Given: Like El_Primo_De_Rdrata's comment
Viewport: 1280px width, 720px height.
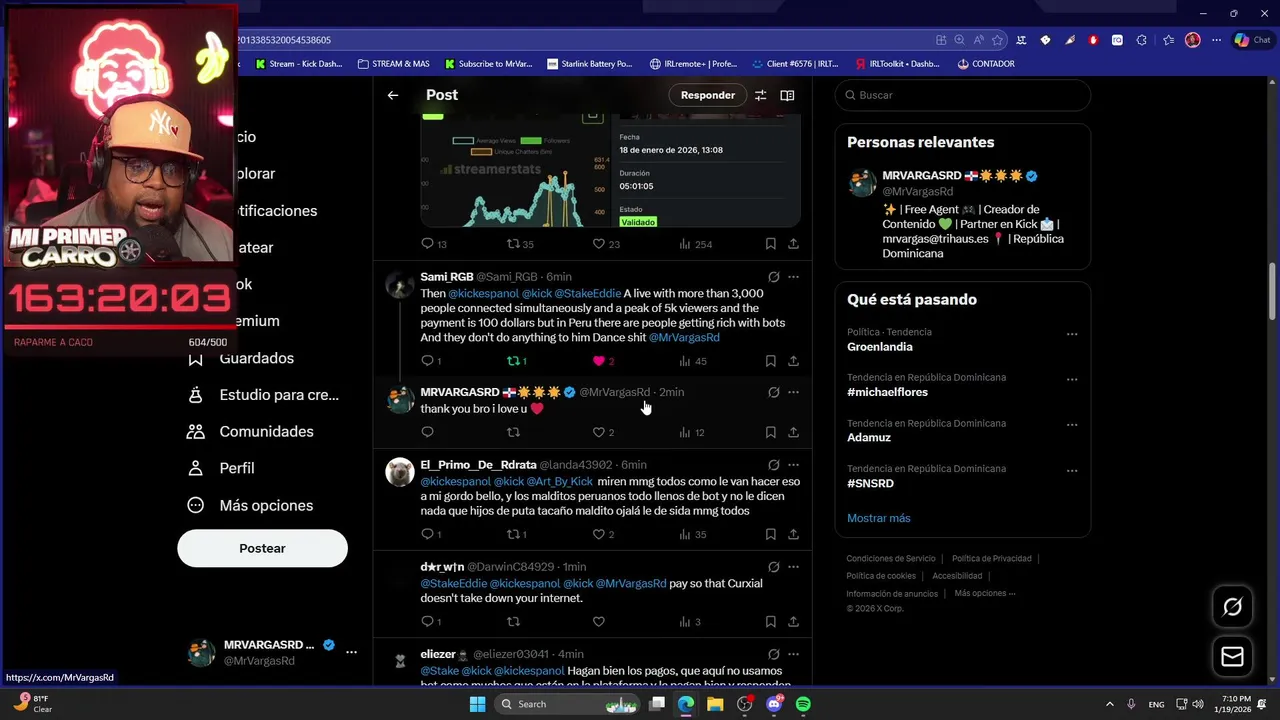Looking at the screenshot, I should pos(599,535).
